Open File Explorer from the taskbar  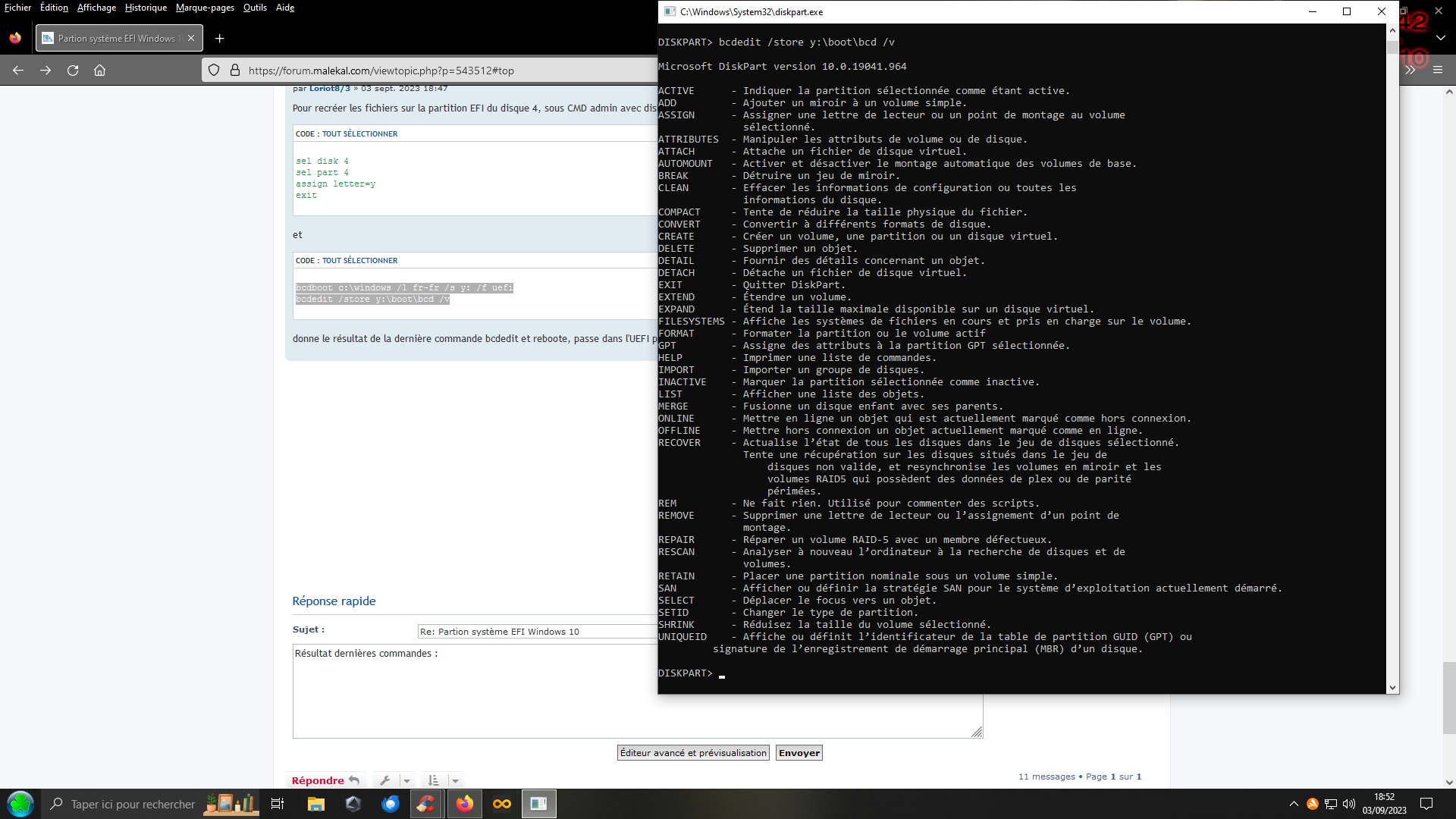(315, 804)
